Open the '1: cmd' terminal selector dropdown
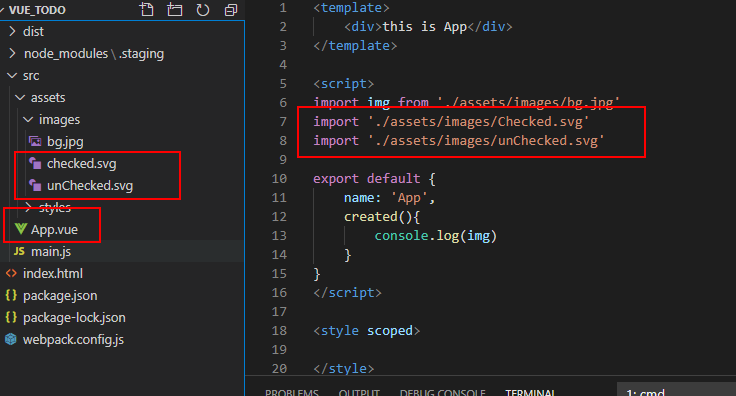The width and height of the screenshot is (736, 396). tap(676, 390)
